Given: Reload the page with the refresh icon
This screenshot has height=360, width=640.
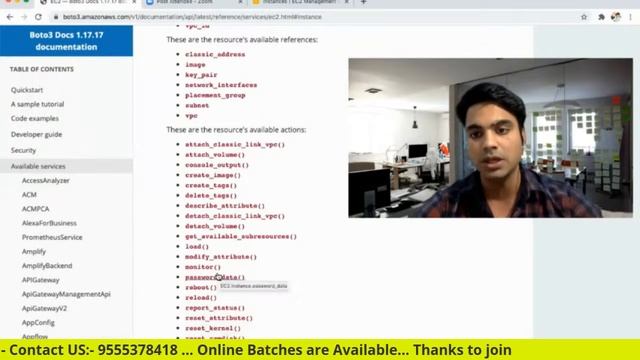Looking at the screenshot, I should pos(38,17).
